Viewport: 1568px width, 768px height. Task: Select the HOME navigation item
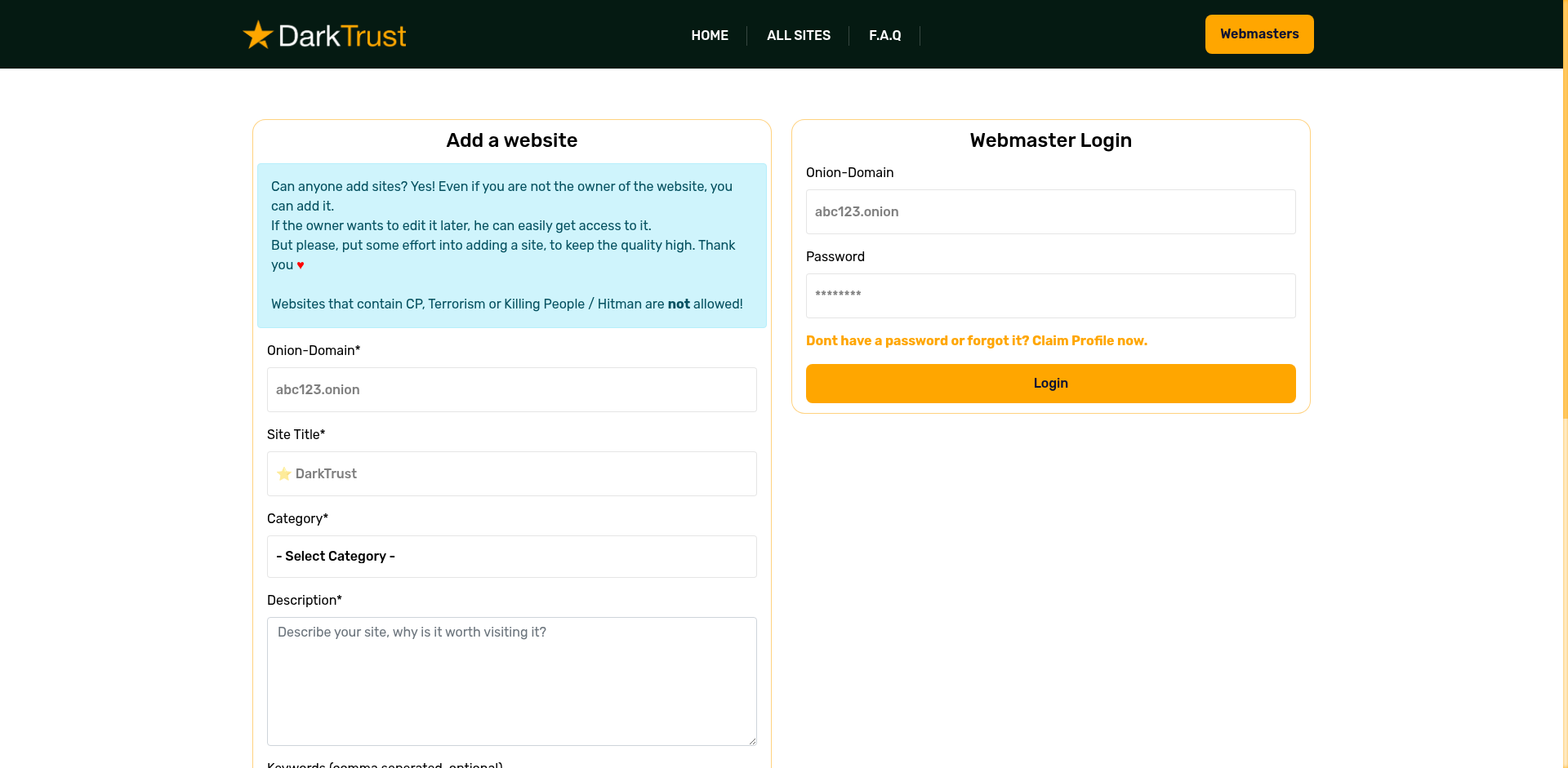[709, 35]
